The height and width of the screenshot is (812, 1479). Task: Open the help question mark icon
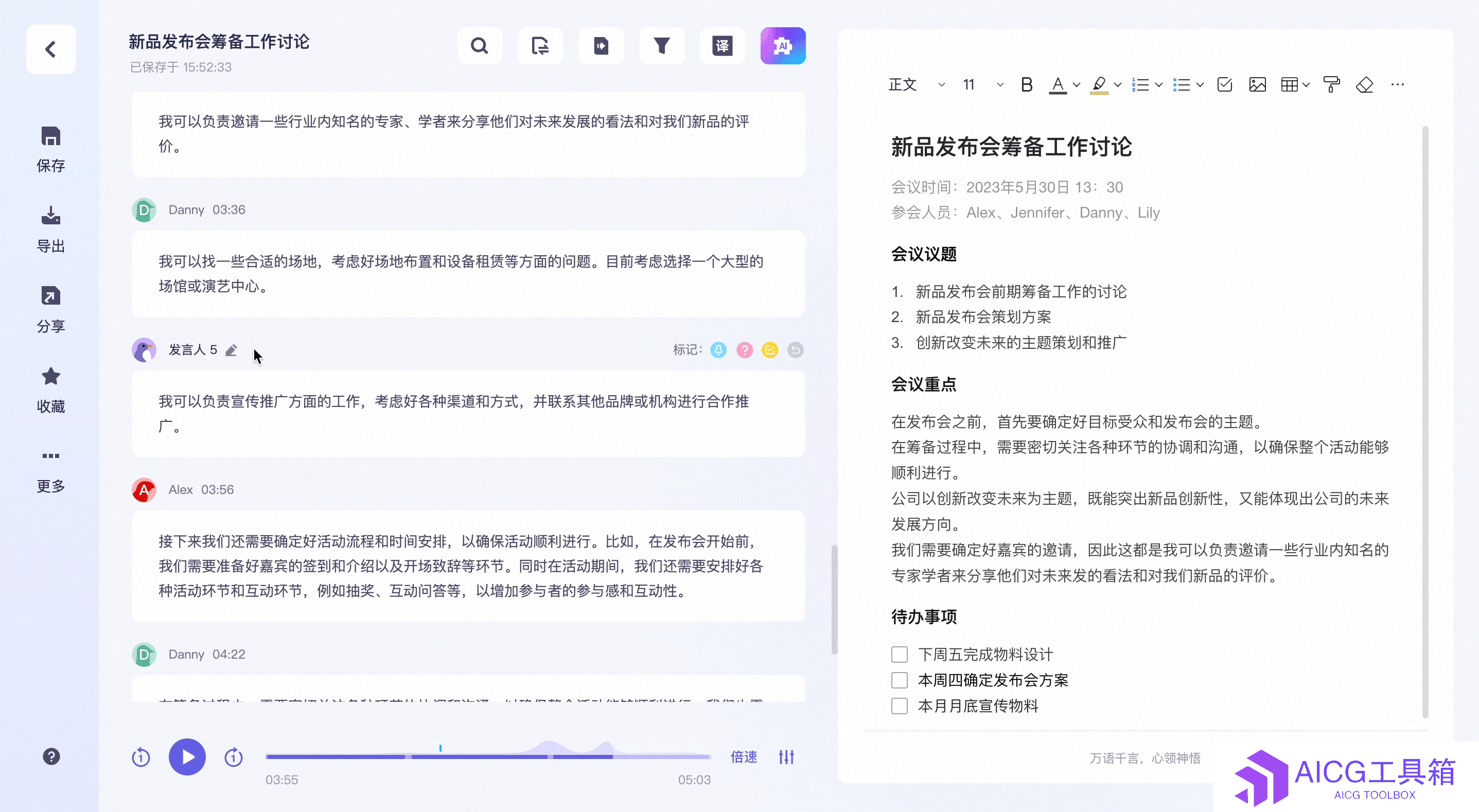pos(51,757)
